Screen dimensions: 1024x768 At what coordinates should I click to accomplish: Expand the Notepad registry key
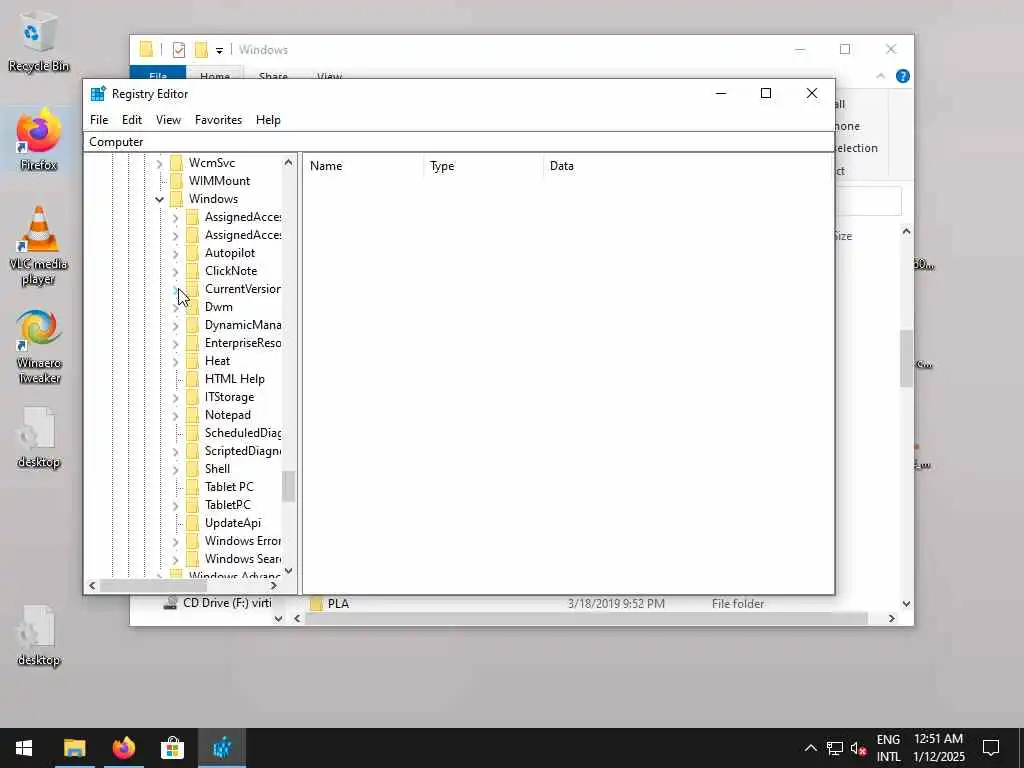pos(175,415)
